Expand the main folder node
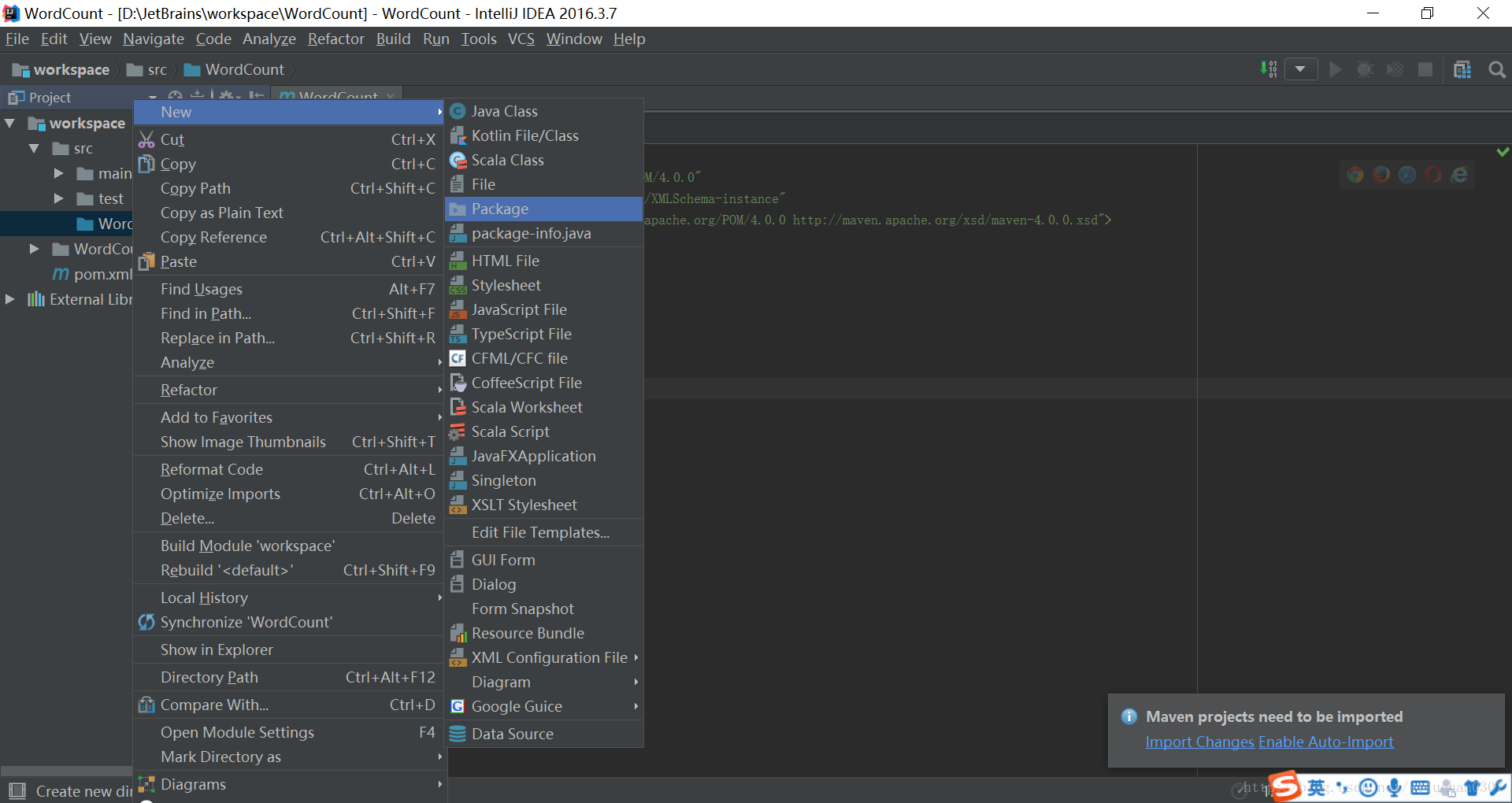1512x803 pixels. pyautogui.click(x=58, y=174)
